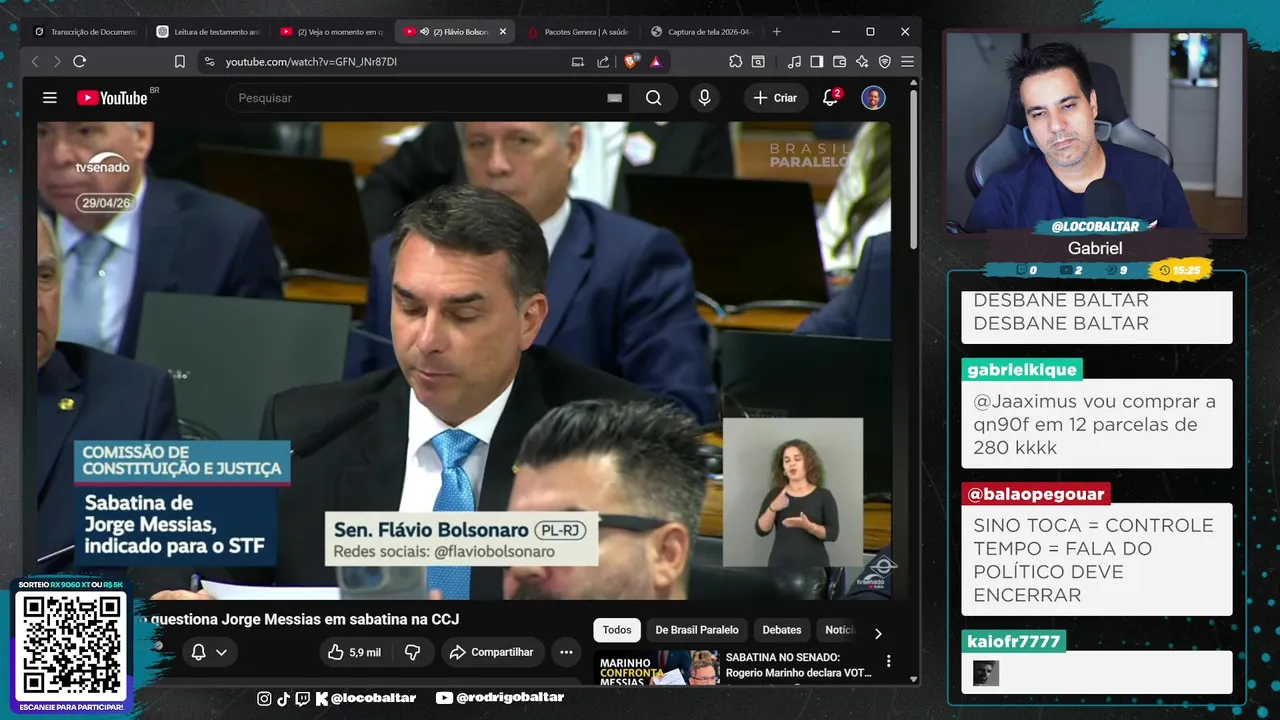1280x720 pixels.
Task: Show more filter chips with right arrow
Action: (878, 633)
